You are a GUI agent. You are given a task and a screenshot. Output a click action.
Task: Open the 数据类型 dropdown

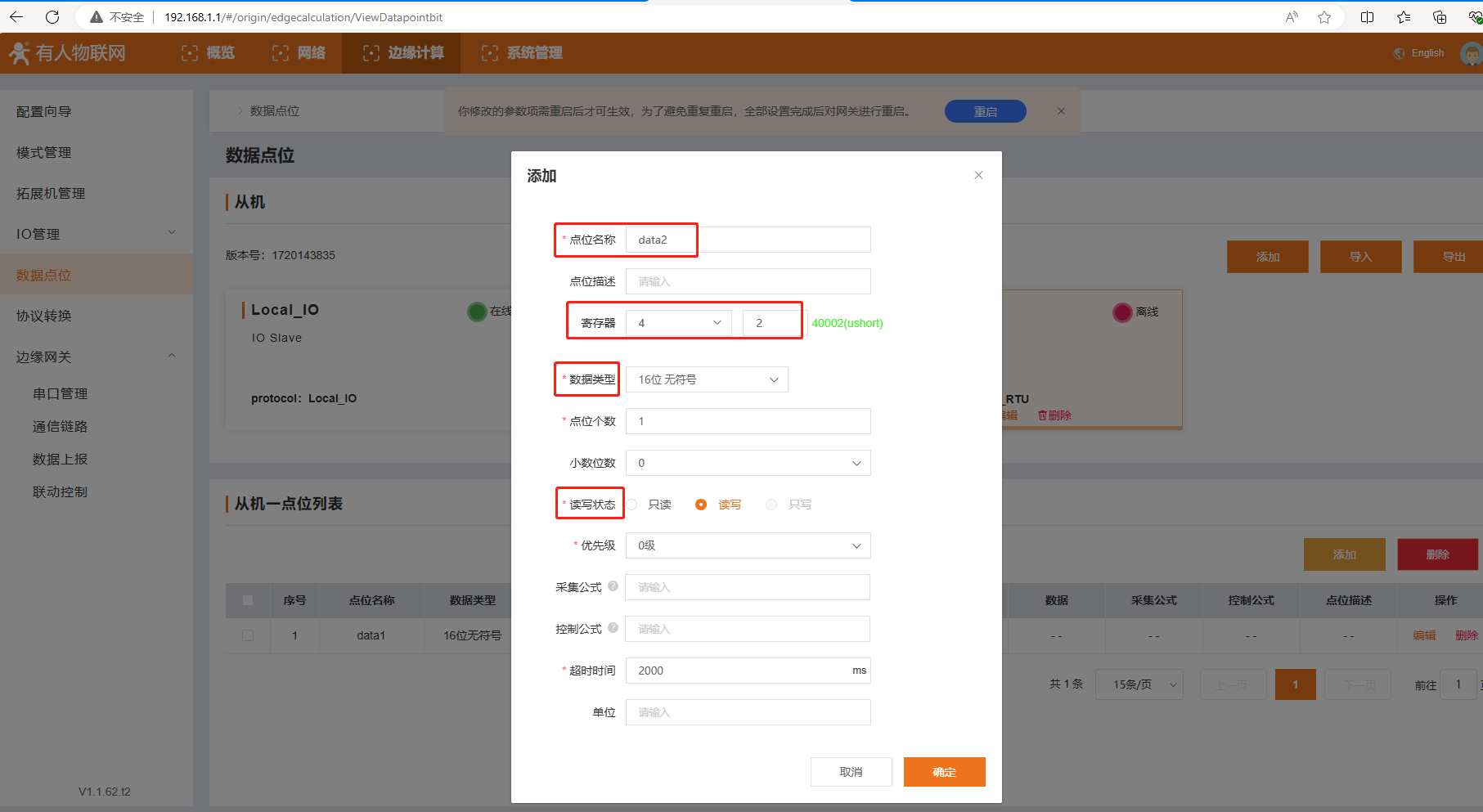pyautogui.click(x=707, y=379)
